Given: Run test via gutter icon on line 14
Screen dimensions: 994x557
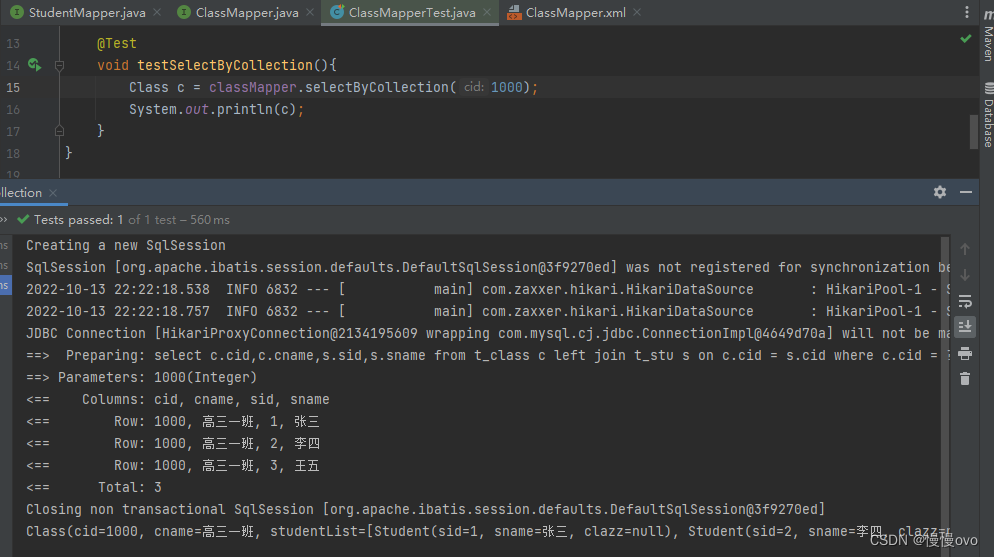Looking at the screenshot, I should [x=34, y=65].
